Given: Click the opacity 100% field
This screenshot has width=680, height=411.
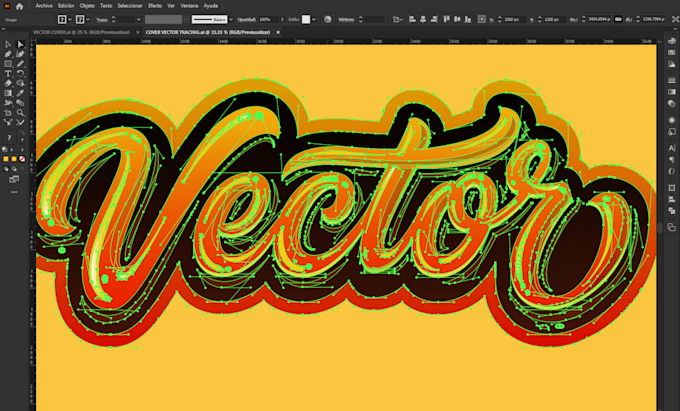Looking at the screenshot, I should pyautogui.click(x=268, y=20).
